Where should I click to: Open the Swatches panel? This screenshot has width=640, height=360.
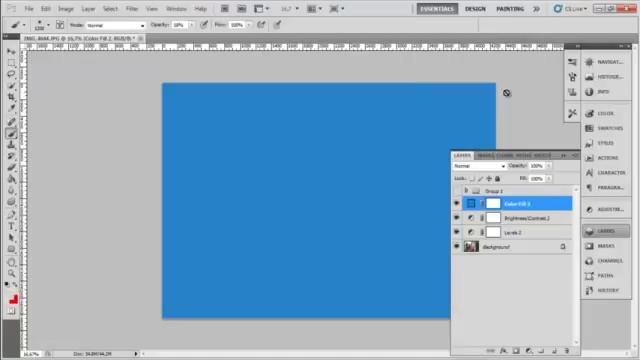click(x=605, y=128)
